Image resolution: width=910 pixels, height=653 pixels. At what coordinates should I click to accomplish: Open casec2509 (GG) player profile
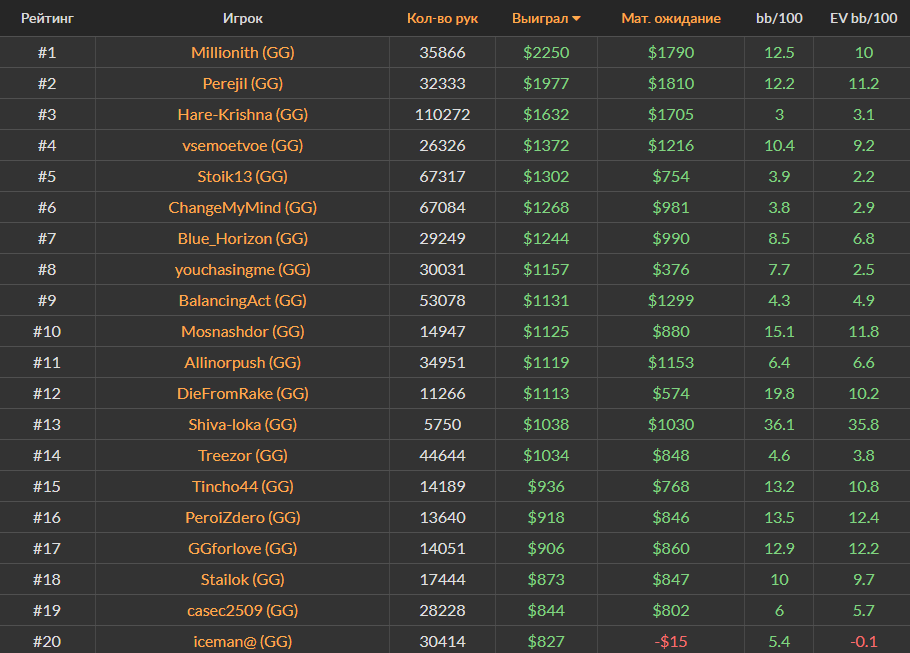pos(243,610)
